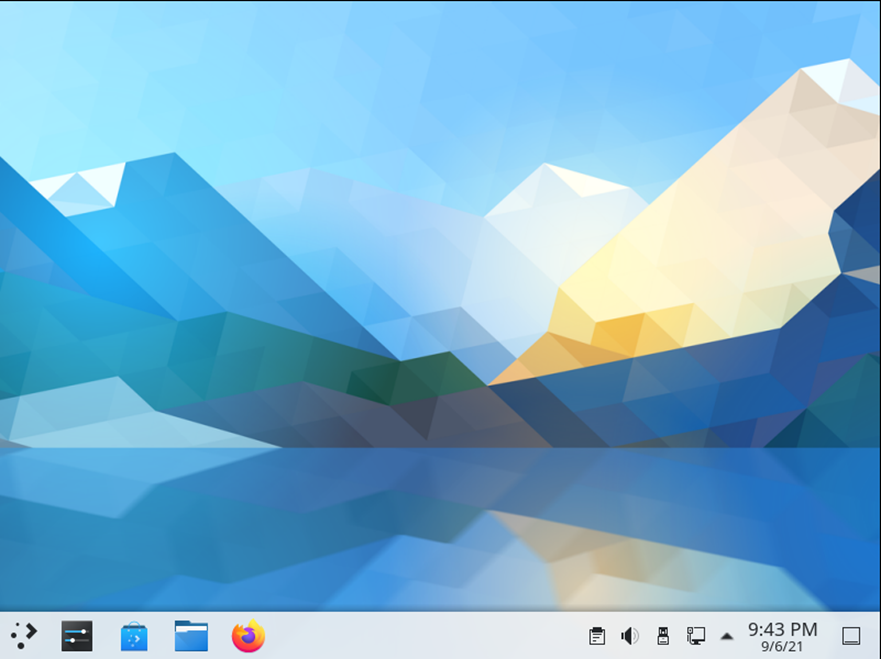Click the 9/6/21 date text

pyautogui.click(x=782, y=647)
